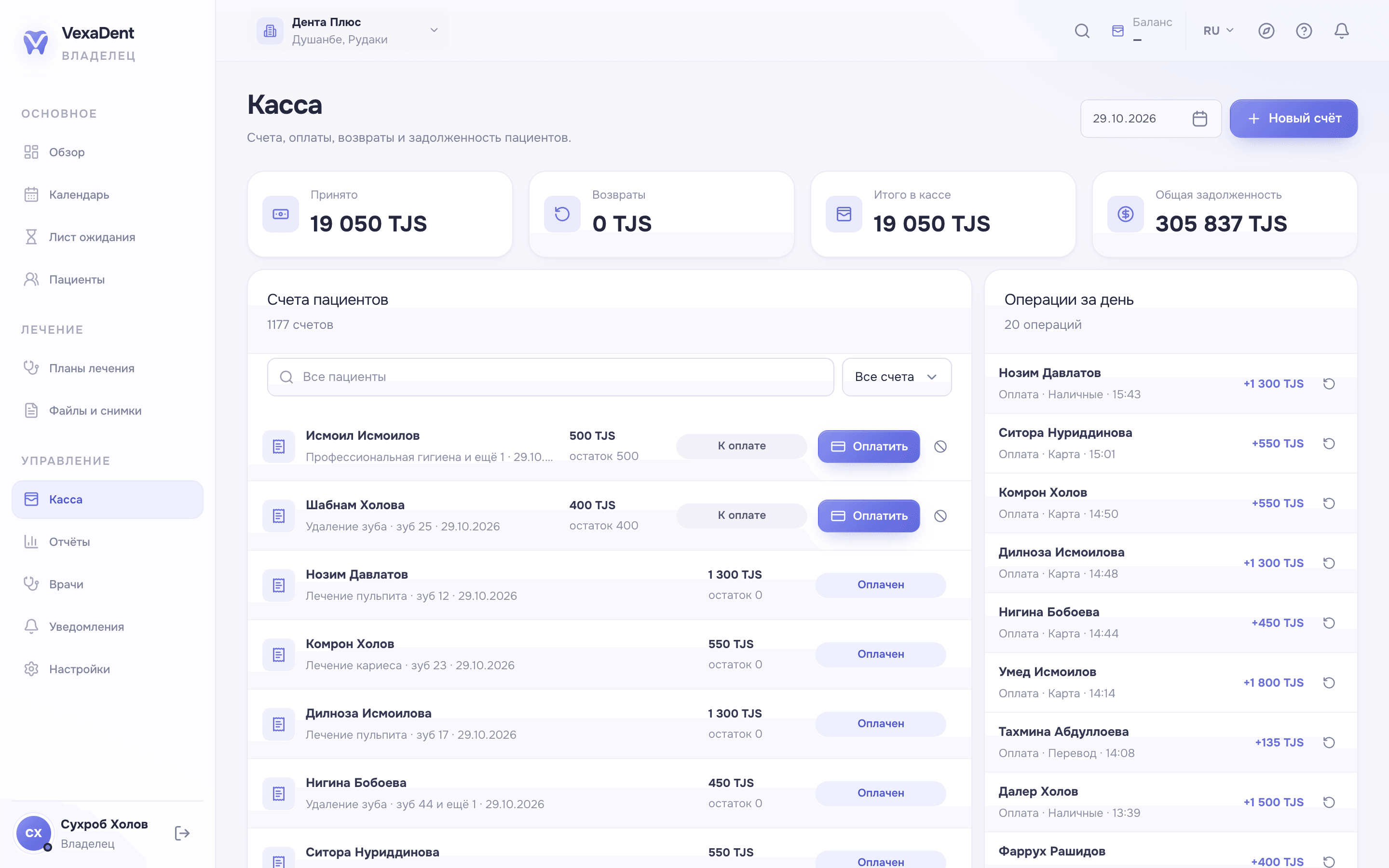Viewport: 1389px width, 868px height.
Task: Click Оплатить for Шабнам Холова
Action: pyautogui.click(x=869, y=516)
